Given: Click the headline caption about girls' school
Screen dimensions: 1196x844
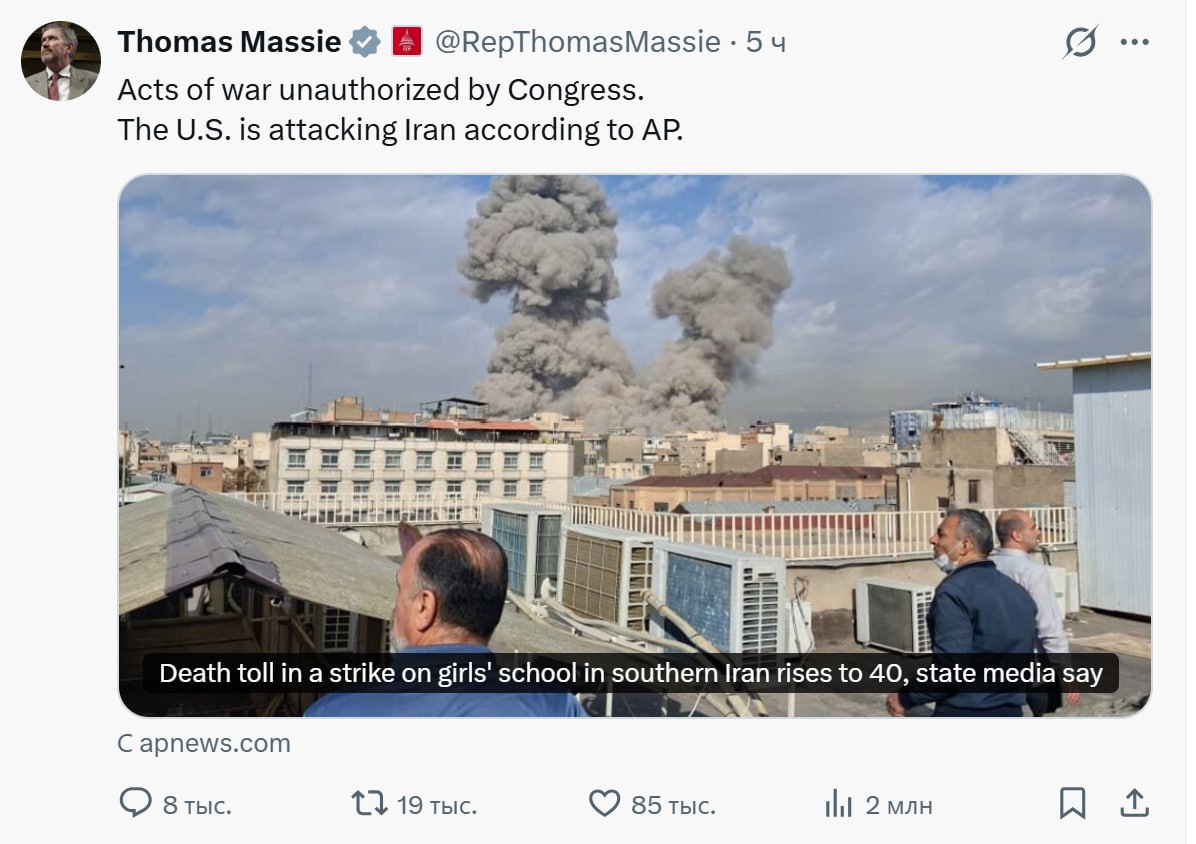Looking at the screenshot, I should point(630,673).
